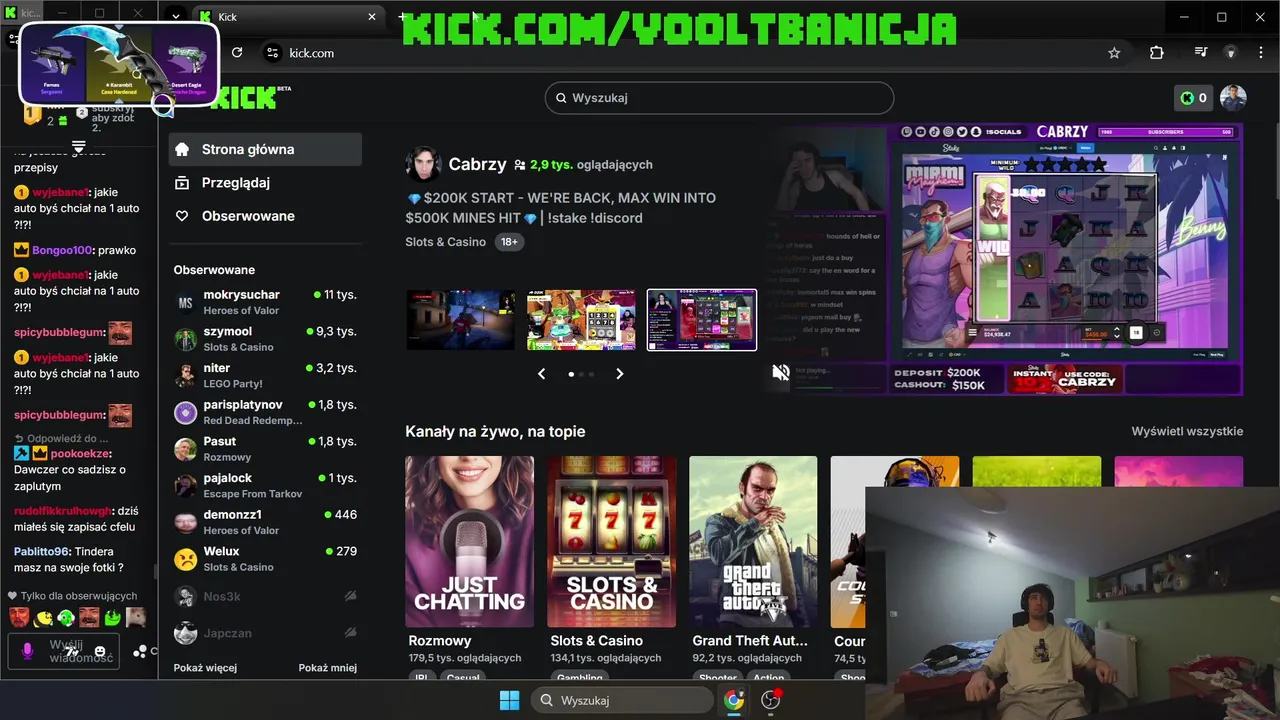1280x720 pixels.
Task: Open szymool followed channel
Action: point(265,339)
